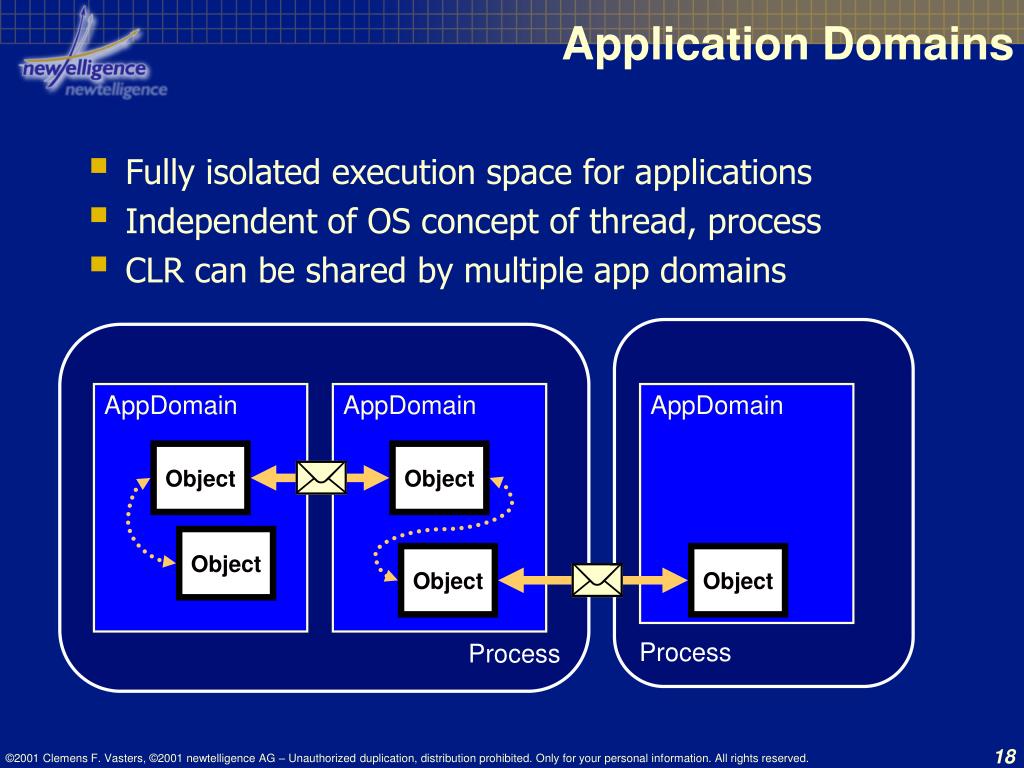
Task: Click the 'Independent of OS concept' bullet text
Action: pyautogui.click(x=473, y=221)
